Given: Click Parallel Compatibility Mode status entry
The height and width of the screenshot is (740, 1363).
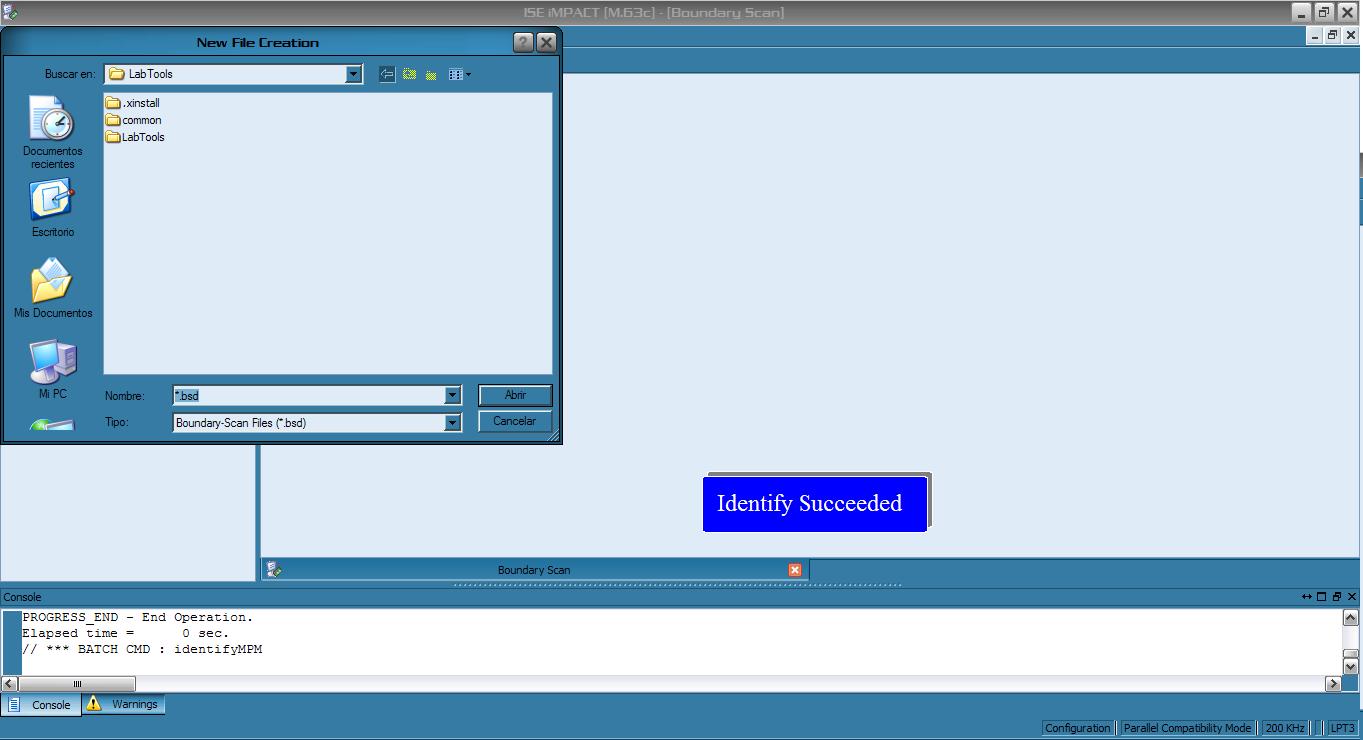Looking at the screenshot, I should 1187,728.
